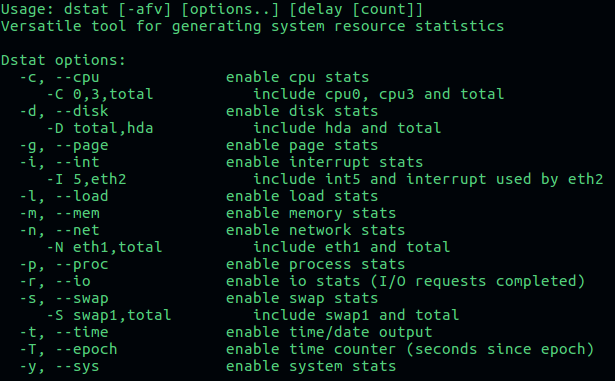Click the '-I 5,eth2' option text
Viewport: 615px width, 381px height.
(87, 179)
